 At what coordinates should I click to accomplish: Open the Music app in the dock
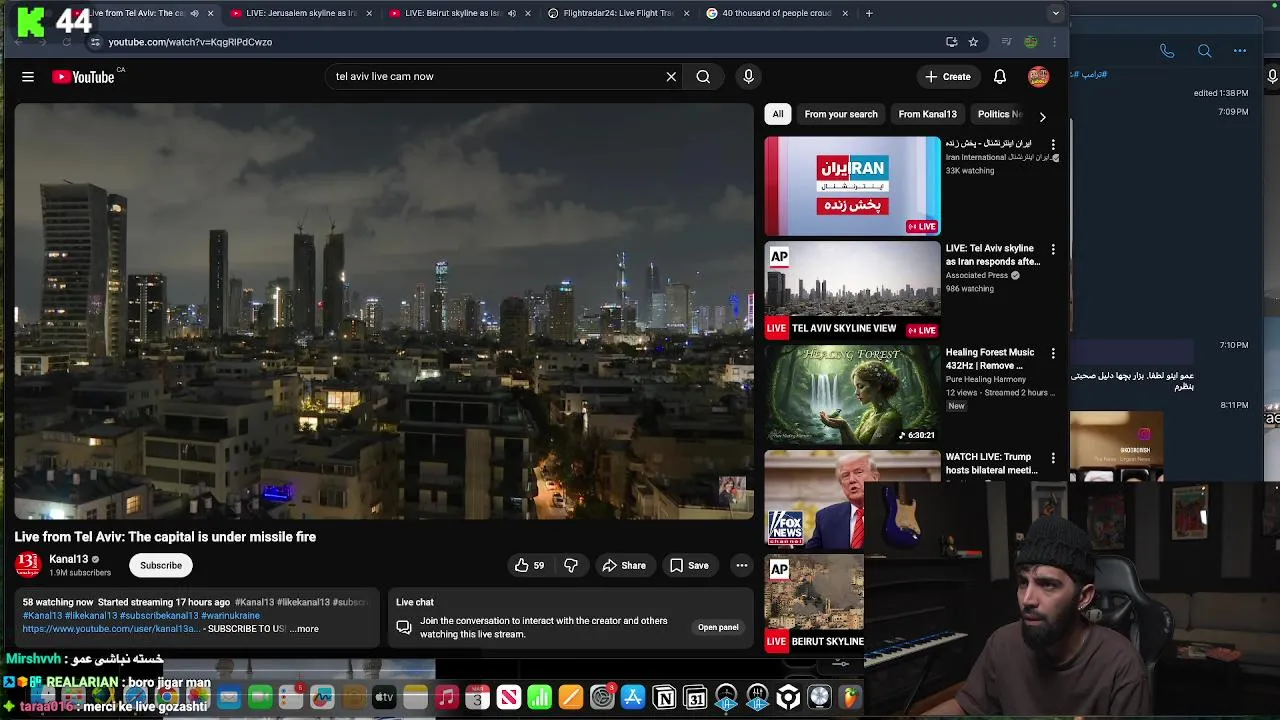tap(446, 697)
